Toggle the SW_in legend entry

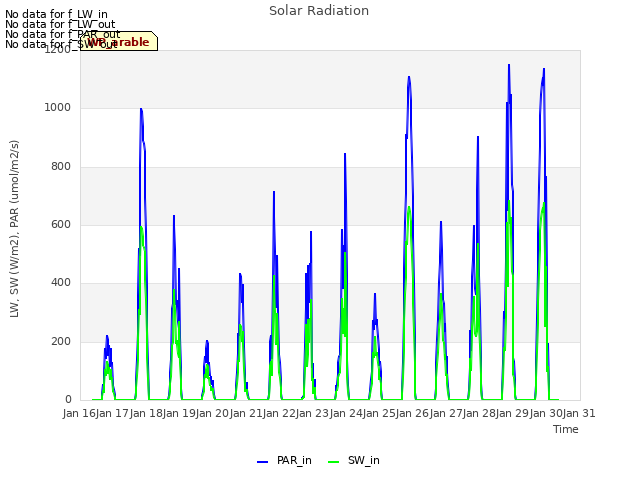pos(354,460)
